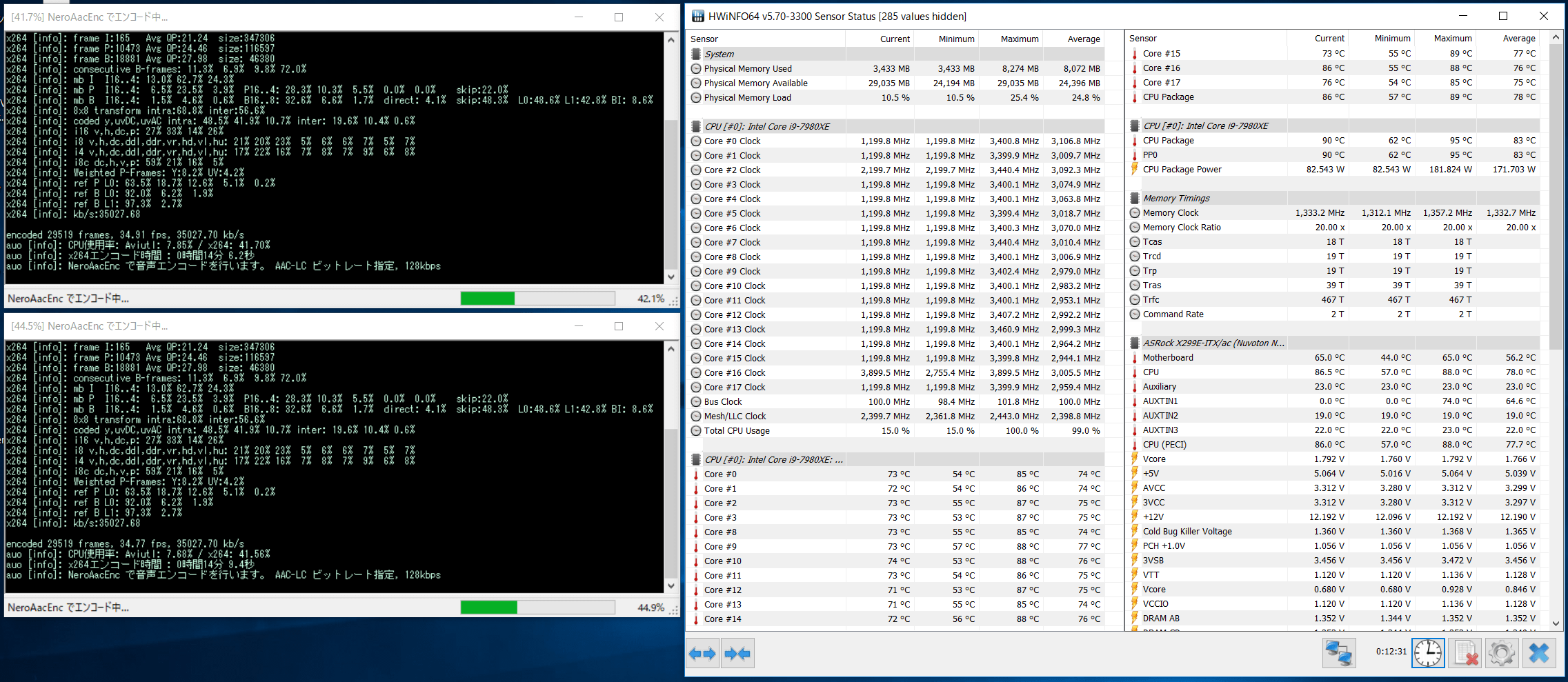Viewport: 1568px width, 682px height.
Task: Click the thermometer icon of the CPU (PECI) row
Action: tap(1135, 444)
